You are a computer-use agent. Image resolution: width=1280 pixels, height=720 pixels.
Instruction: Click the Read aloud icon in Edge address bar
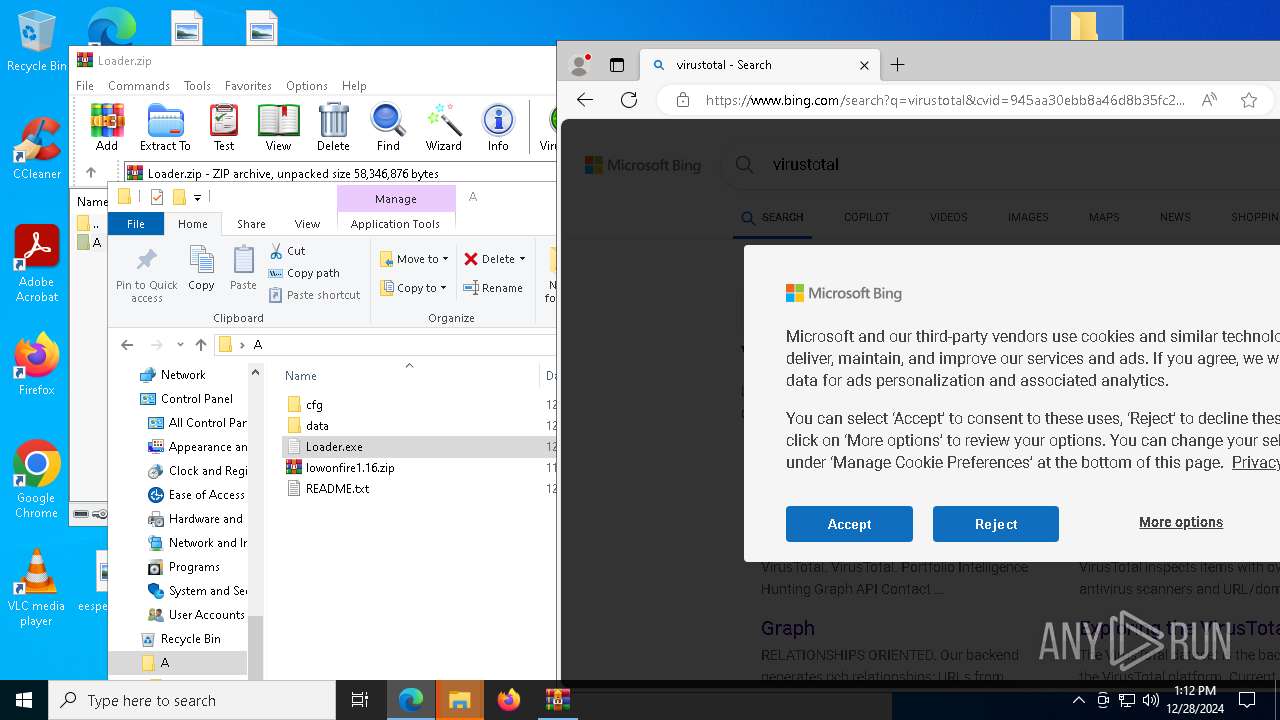(1209, 100)
